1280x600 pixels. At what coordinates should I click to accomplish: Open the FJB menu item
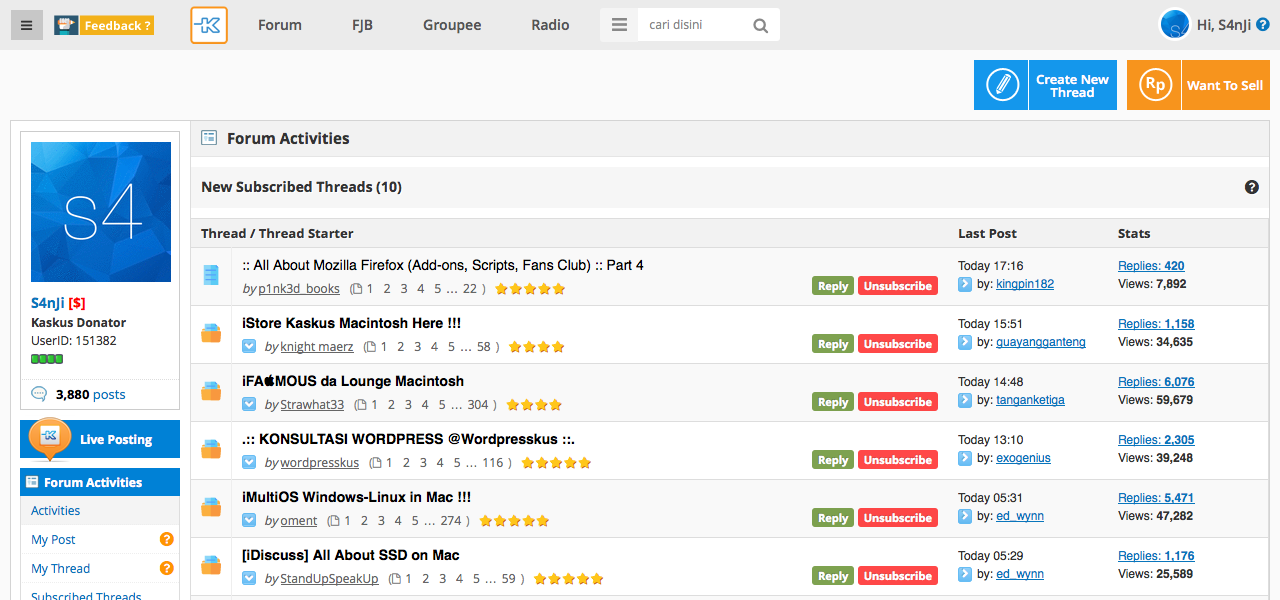362,25
